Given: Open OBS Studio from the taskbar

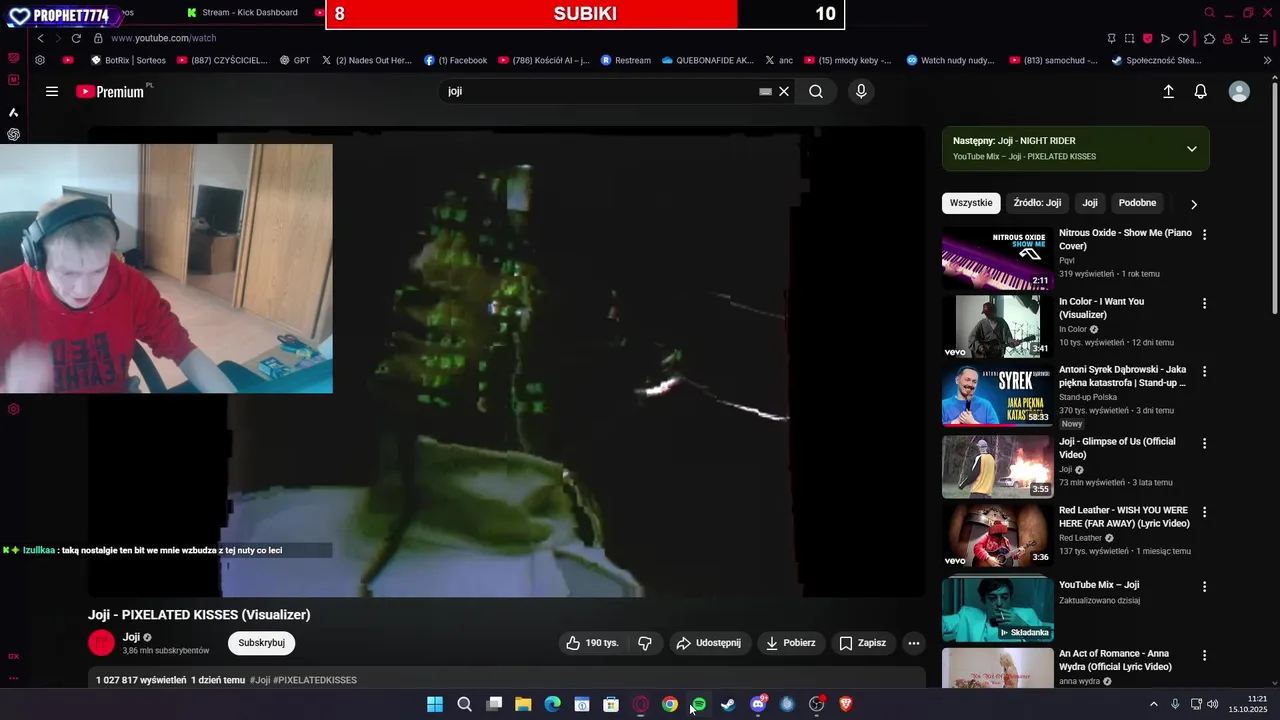Looking at the screenshot, I should (816, 704).
